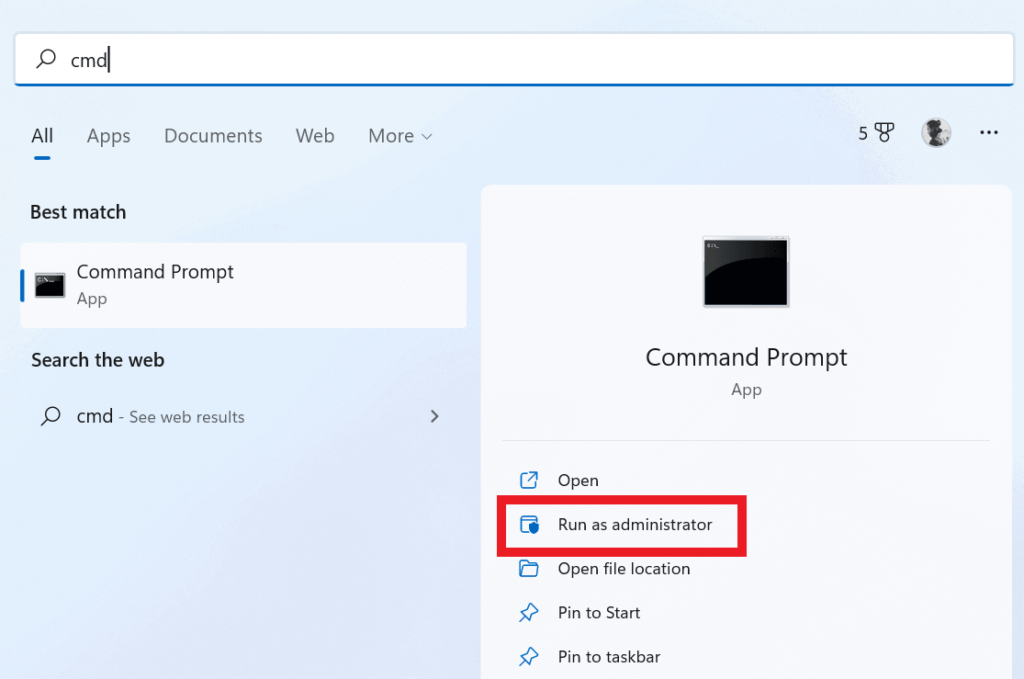
Task: Expand the More filter dropdown
Action: (400, 136)
